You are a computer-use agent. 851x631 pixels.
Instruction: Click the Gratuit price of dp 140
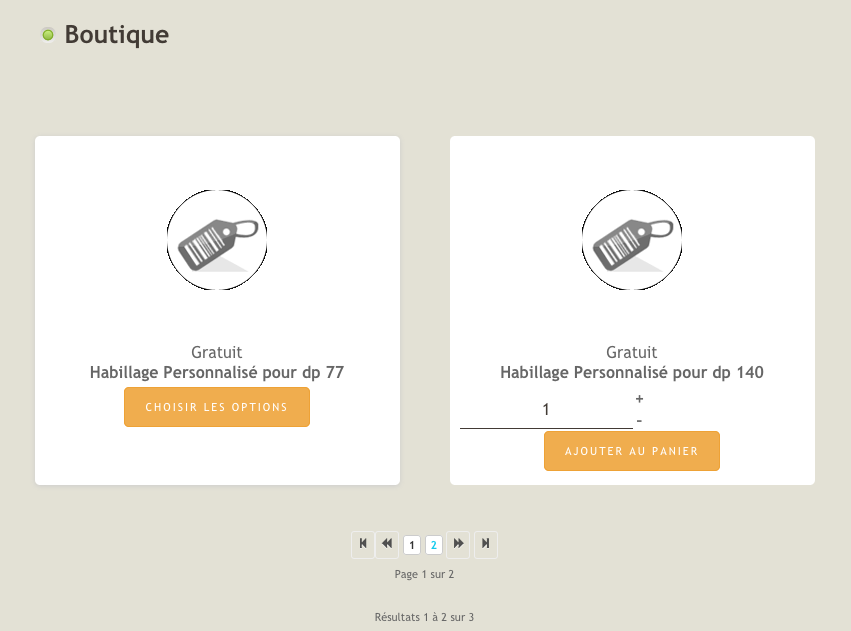coord(632,352)
